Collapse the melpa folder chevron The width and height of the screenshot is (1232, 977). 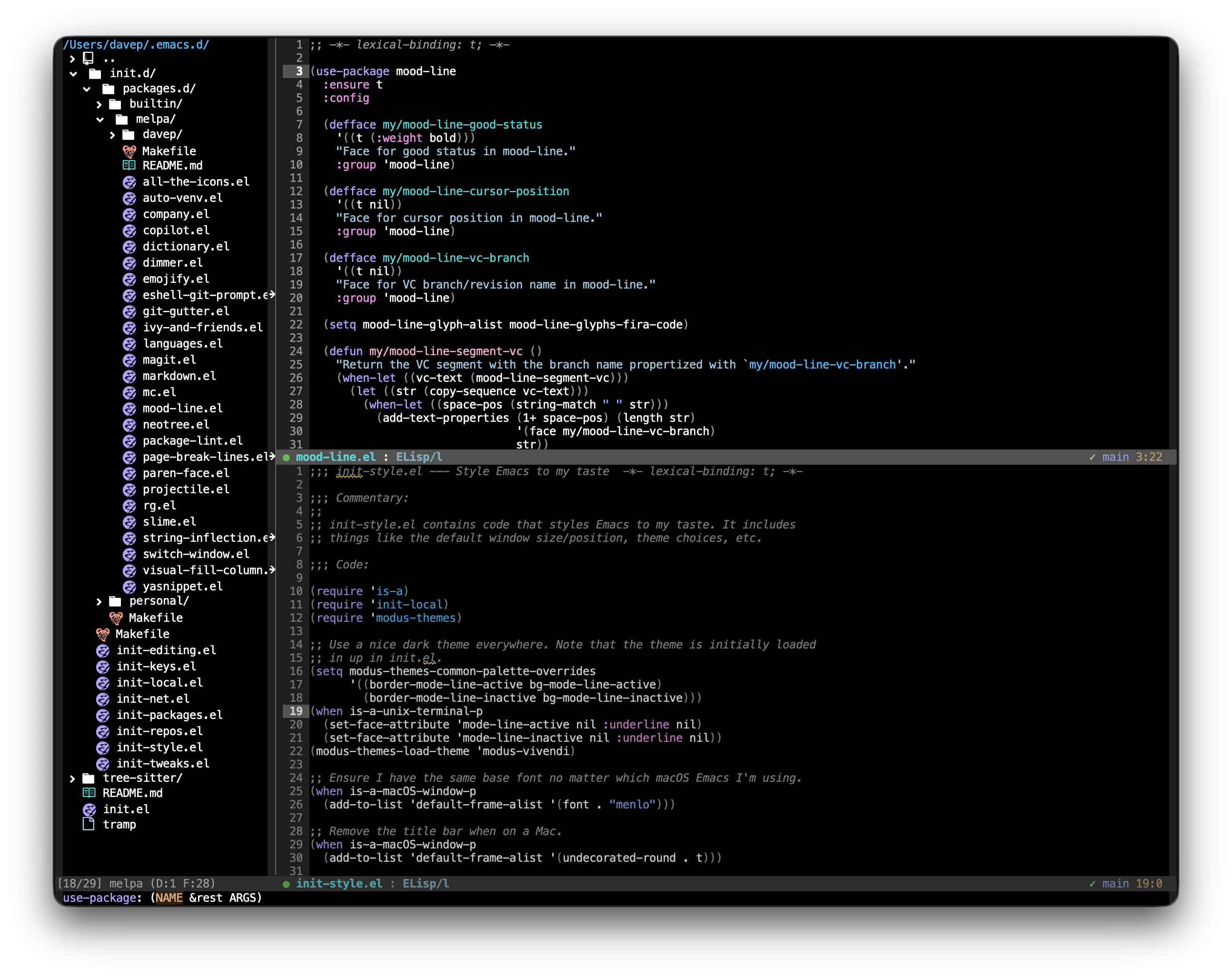(x=100, y=120)
